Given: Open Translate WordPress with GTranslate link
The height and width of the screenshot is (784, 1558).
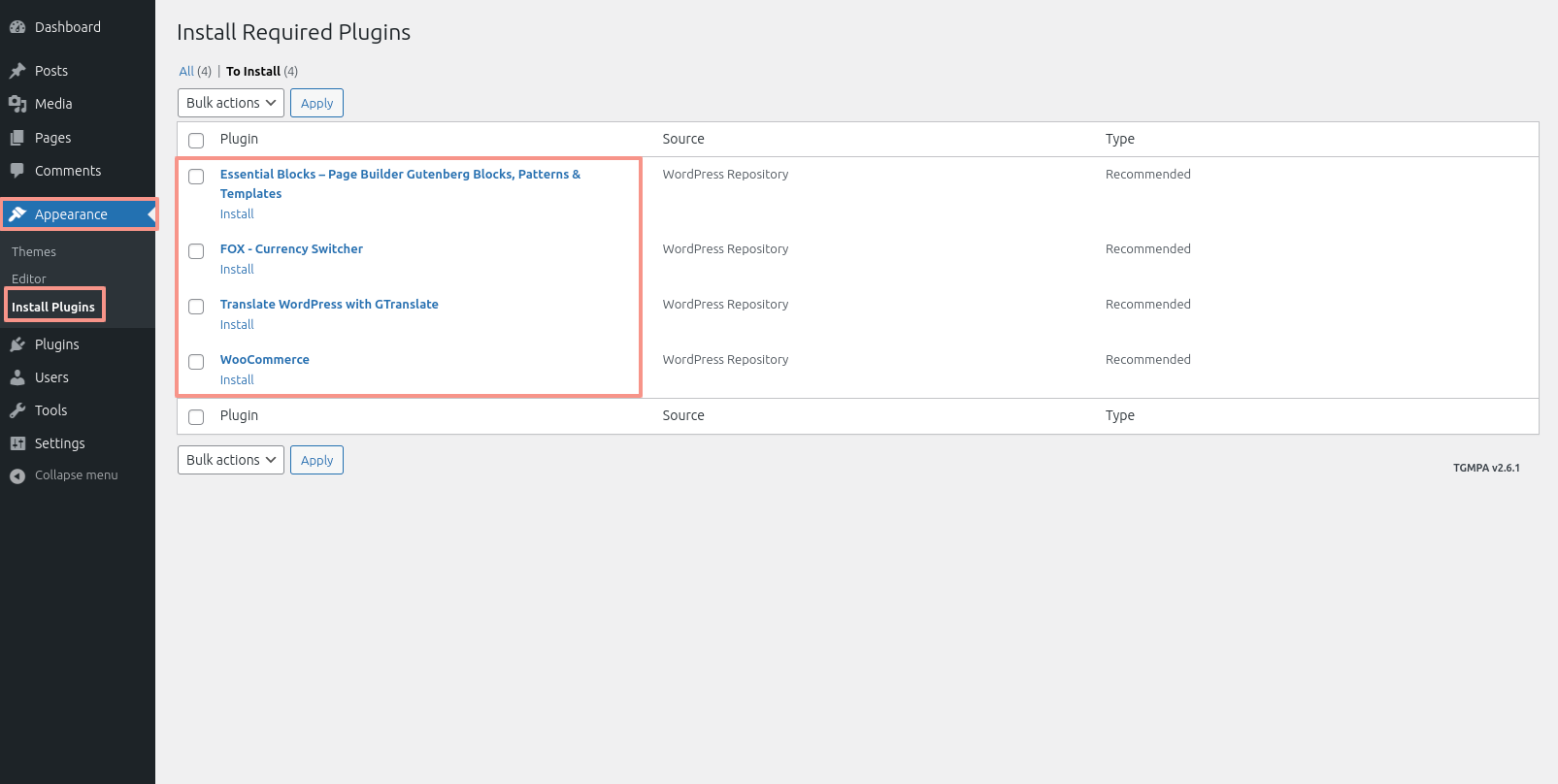Looking at the screenshot, I should [x=329, y=305].
